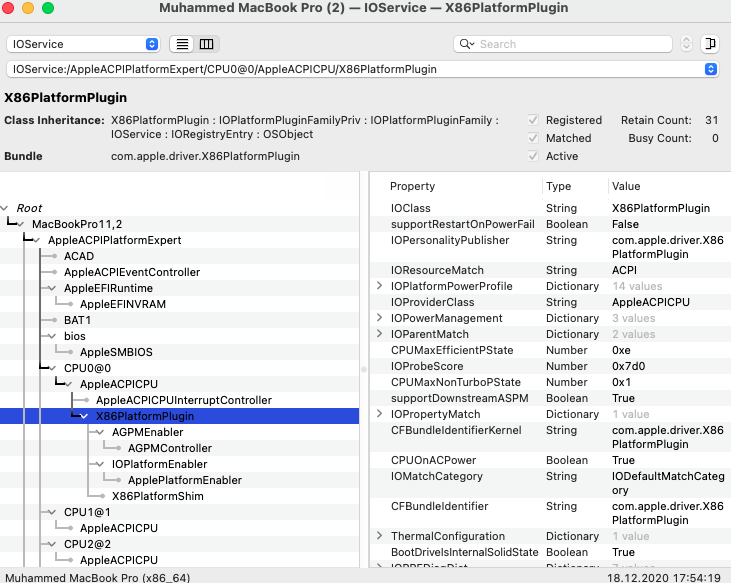Collapse the CPU0@0 tree node
This screenshot has width=731, height=583.
tap(54, 368)
